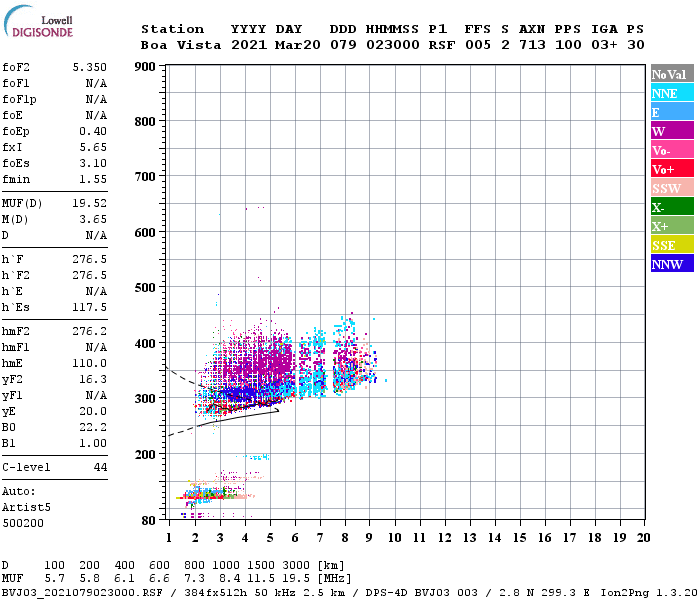
Task: Click the 80 km y-axis label
Action: [149, 521]
